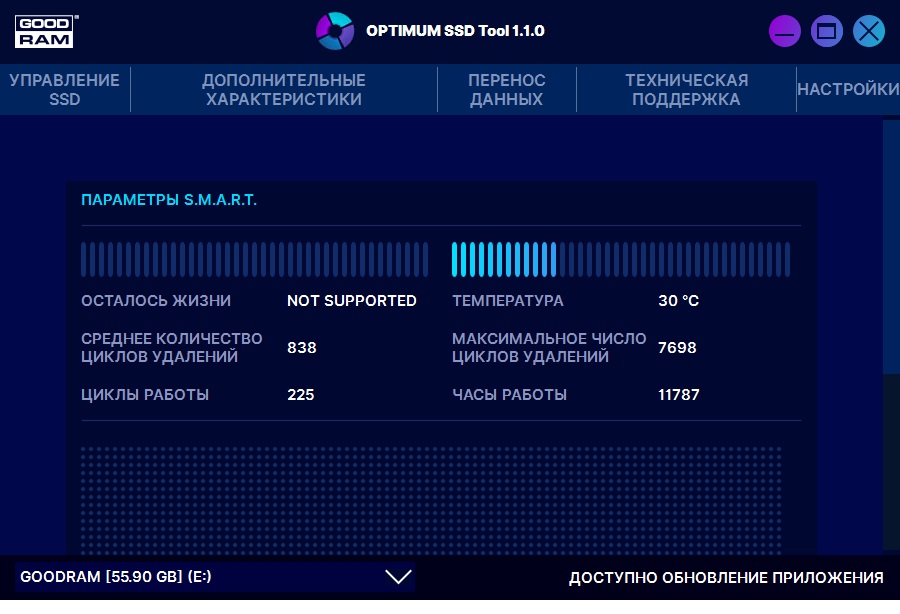This screenshot has width=900, height=614.
Task: Click the ЦИКЛЫ РАБОТЫ label
Action: click(x=145, y=395)
